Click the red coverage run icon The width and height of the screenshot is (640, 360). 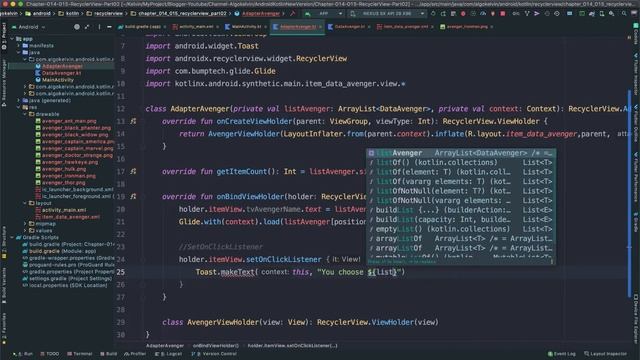pos(493,13)
